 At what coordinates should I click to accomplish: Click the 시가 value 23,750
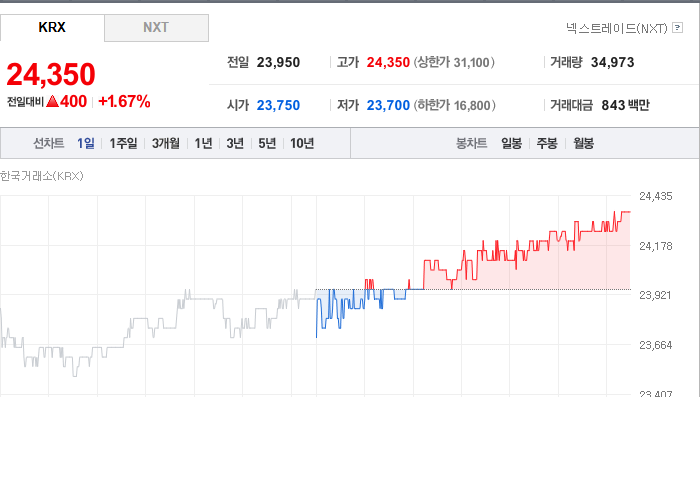(x=278, y=105)
